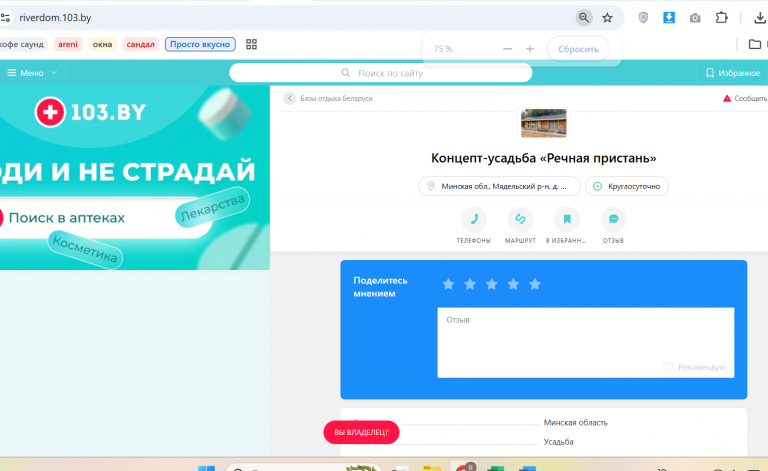This screenshot has height=471, width=768.
Task: Click the zoom magnifier icon in address bar
Action: coord(584,18)
